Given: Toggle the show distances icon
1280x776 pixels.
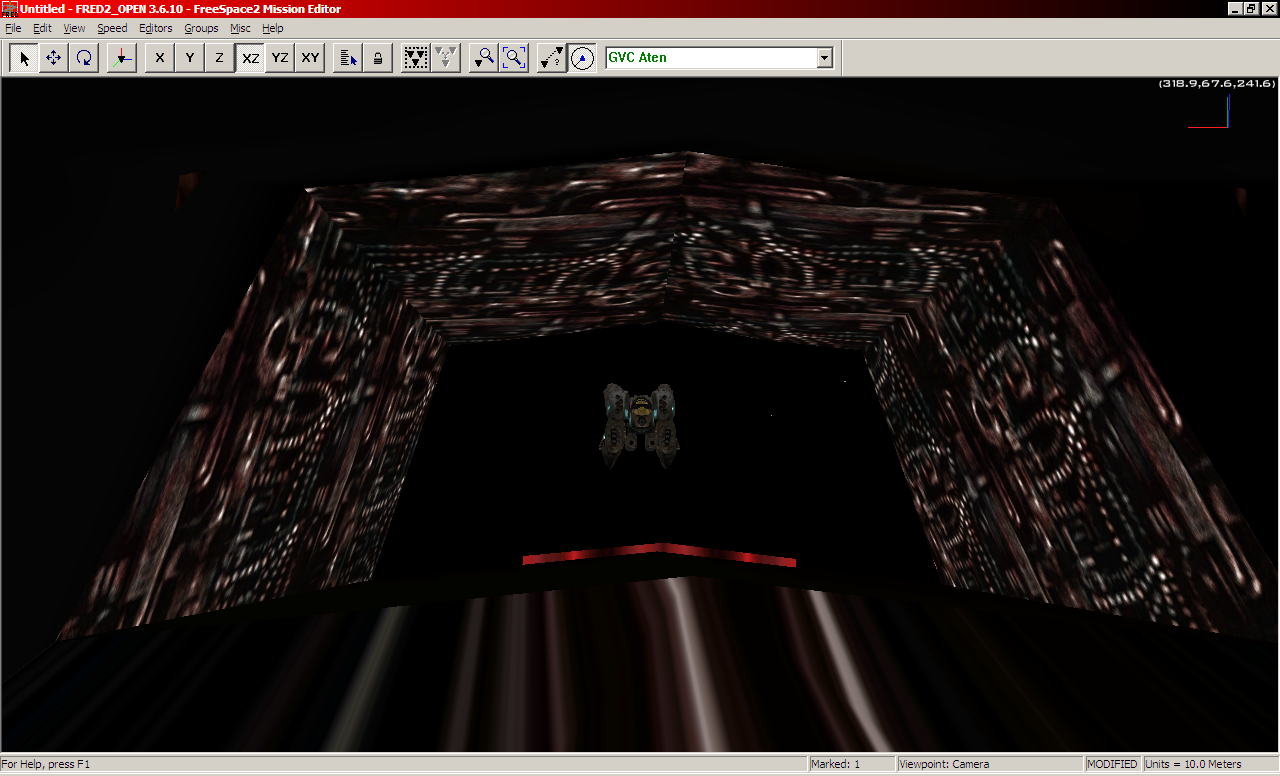Looking at the screenshot, I should point(551,58).
